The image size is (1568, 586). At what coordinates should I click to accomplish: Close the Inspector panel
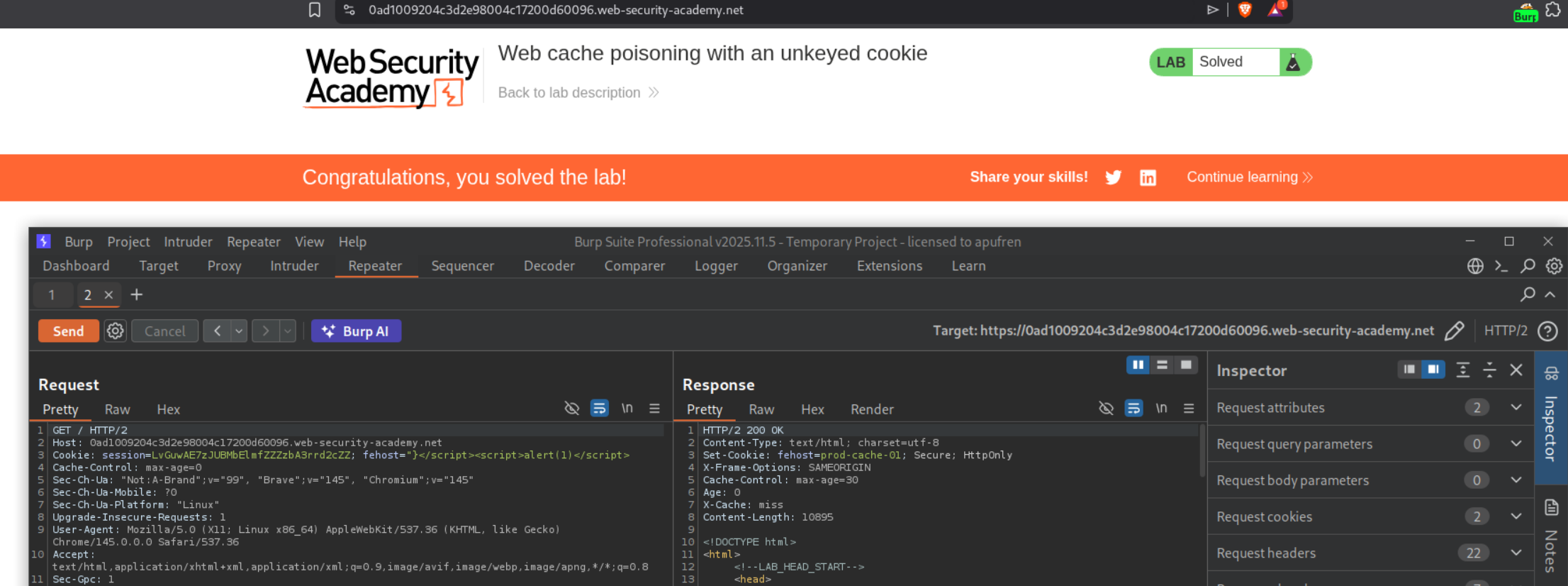tap(1516, 370)
